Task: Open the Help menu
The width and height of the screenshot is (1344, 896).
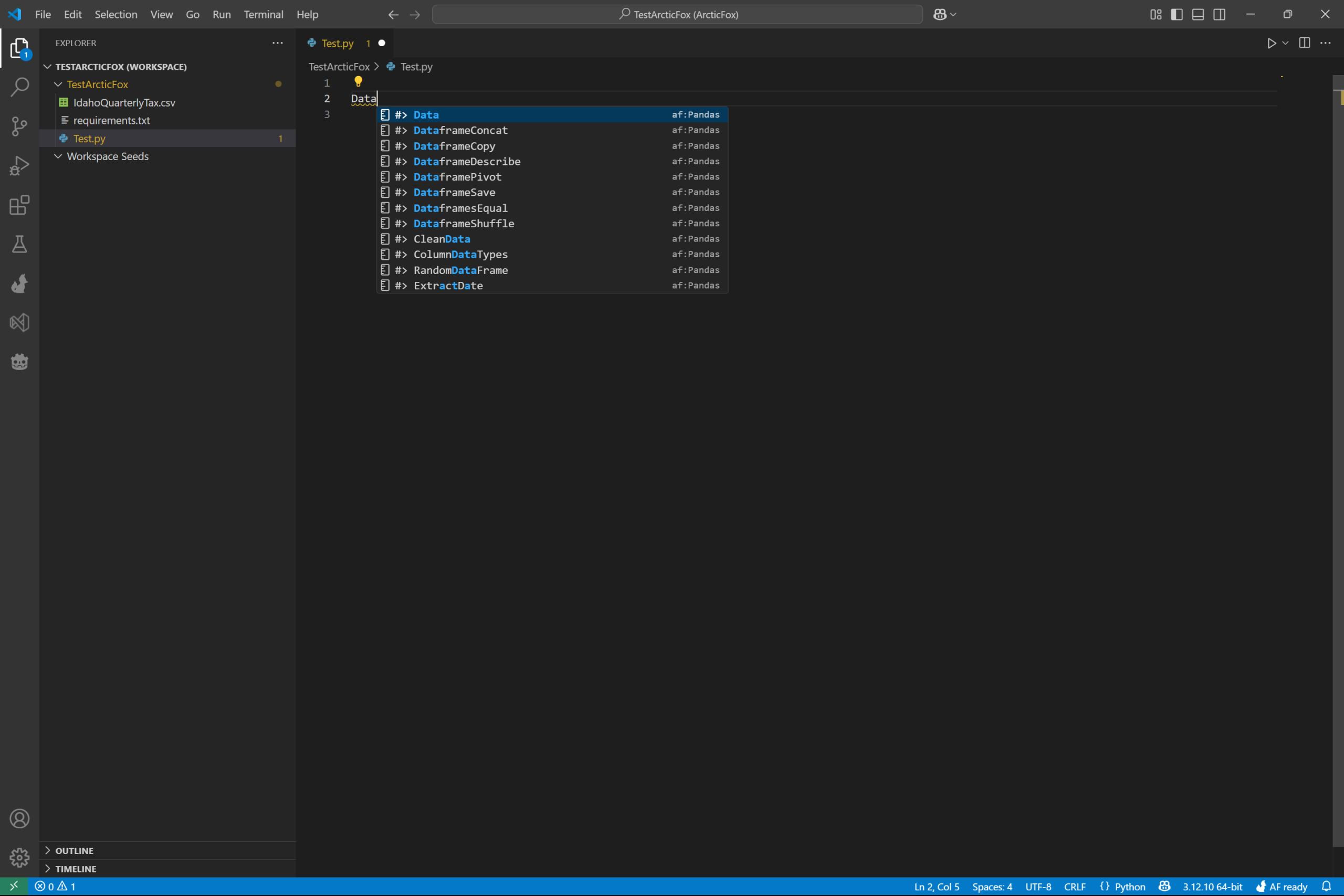Action: coord(308,15)
